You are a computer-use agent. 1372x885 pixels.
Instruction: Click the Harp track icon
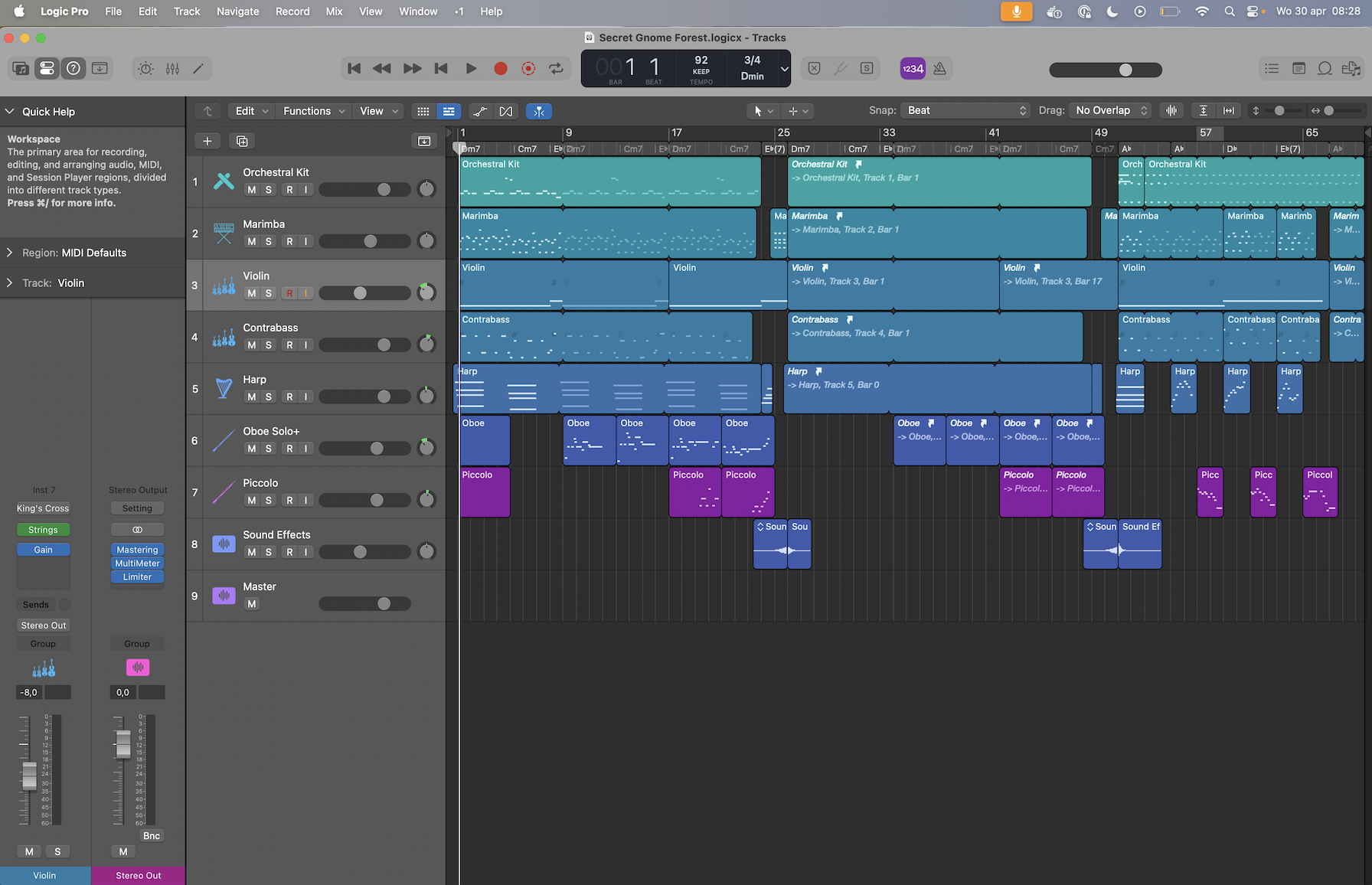(224, 388)
